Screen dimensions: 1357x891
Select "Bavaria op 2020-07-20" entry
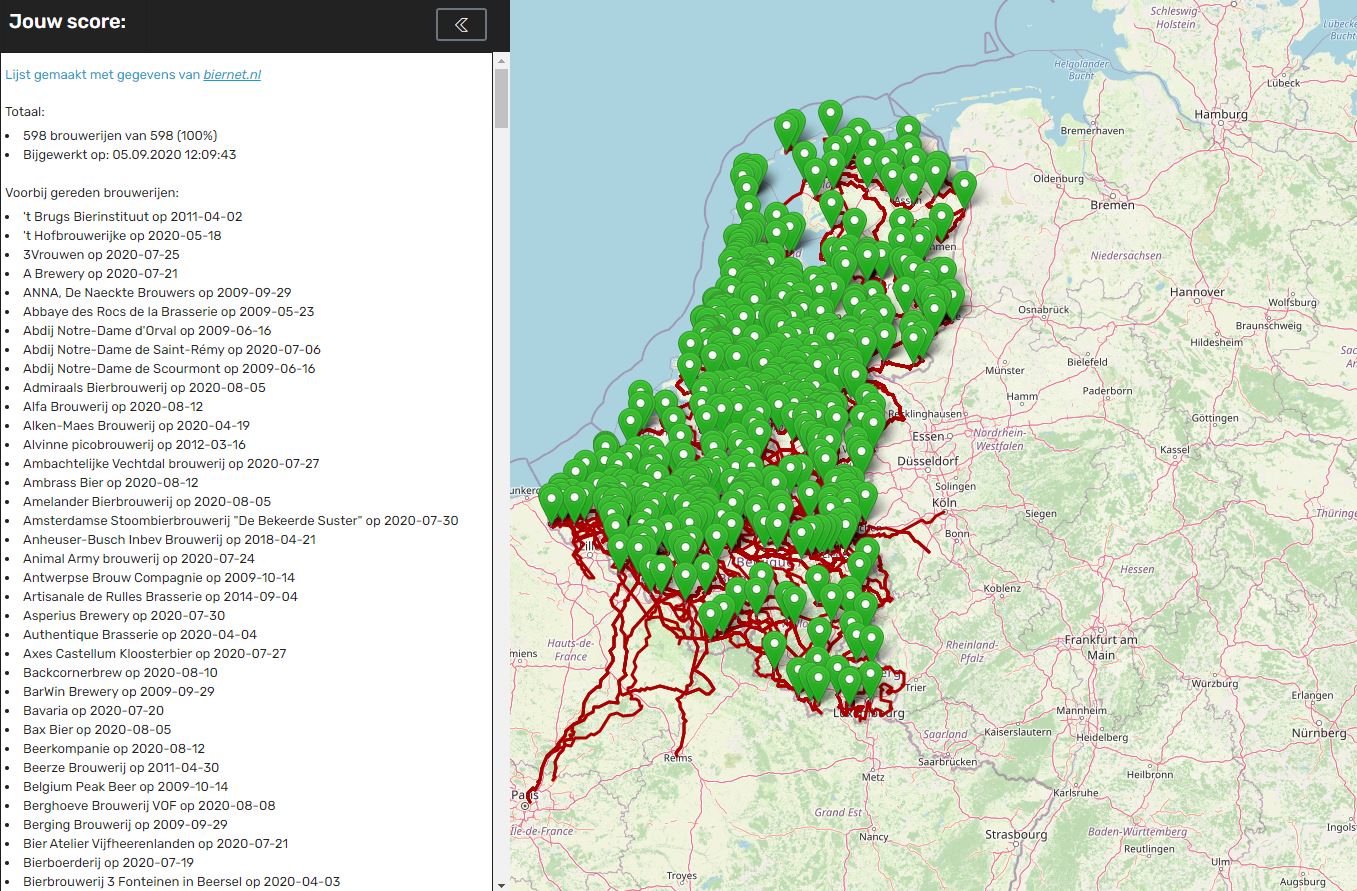[93, 711]
